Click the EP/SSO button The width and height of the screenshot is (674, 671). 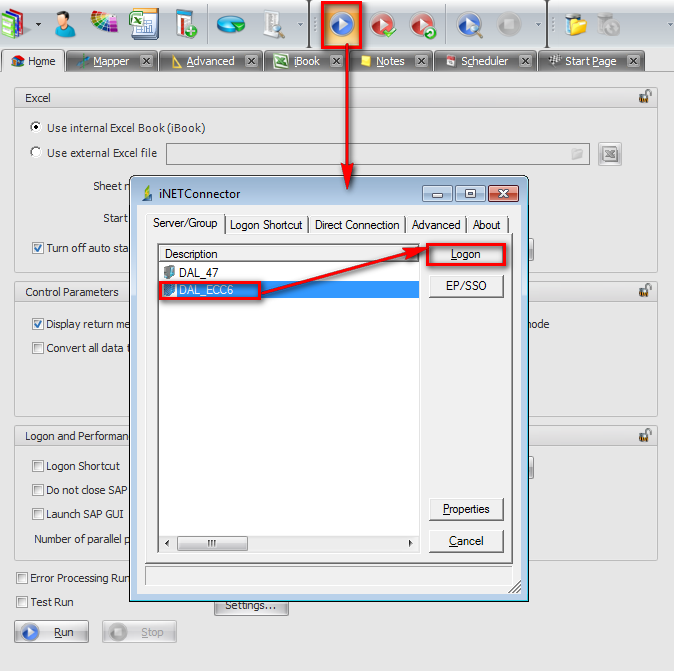(x=466, y=286)
